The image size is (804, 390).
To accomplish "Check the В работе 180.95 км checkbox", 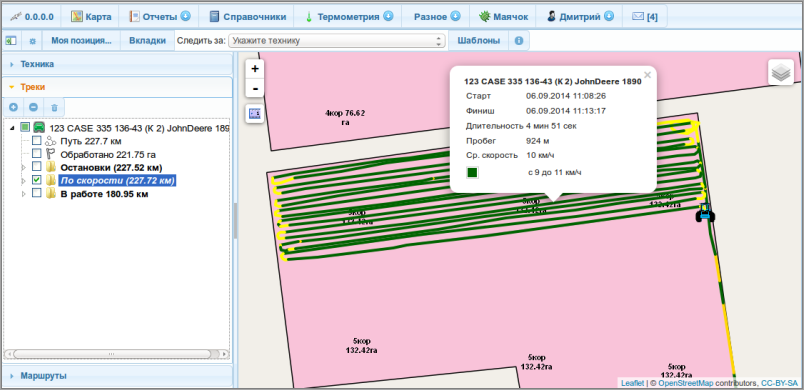I will (36, 193).
